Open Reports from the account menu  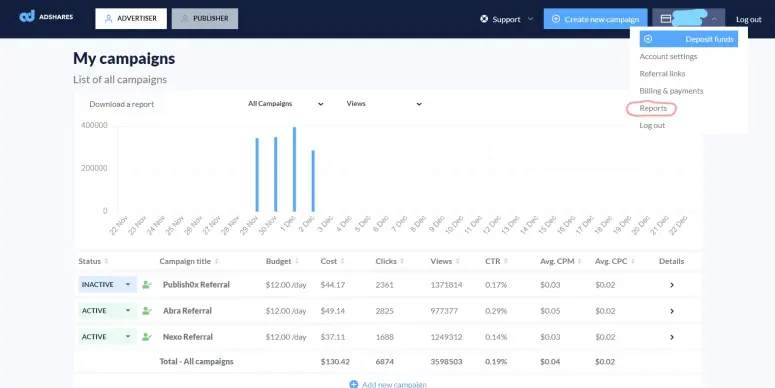653,108
